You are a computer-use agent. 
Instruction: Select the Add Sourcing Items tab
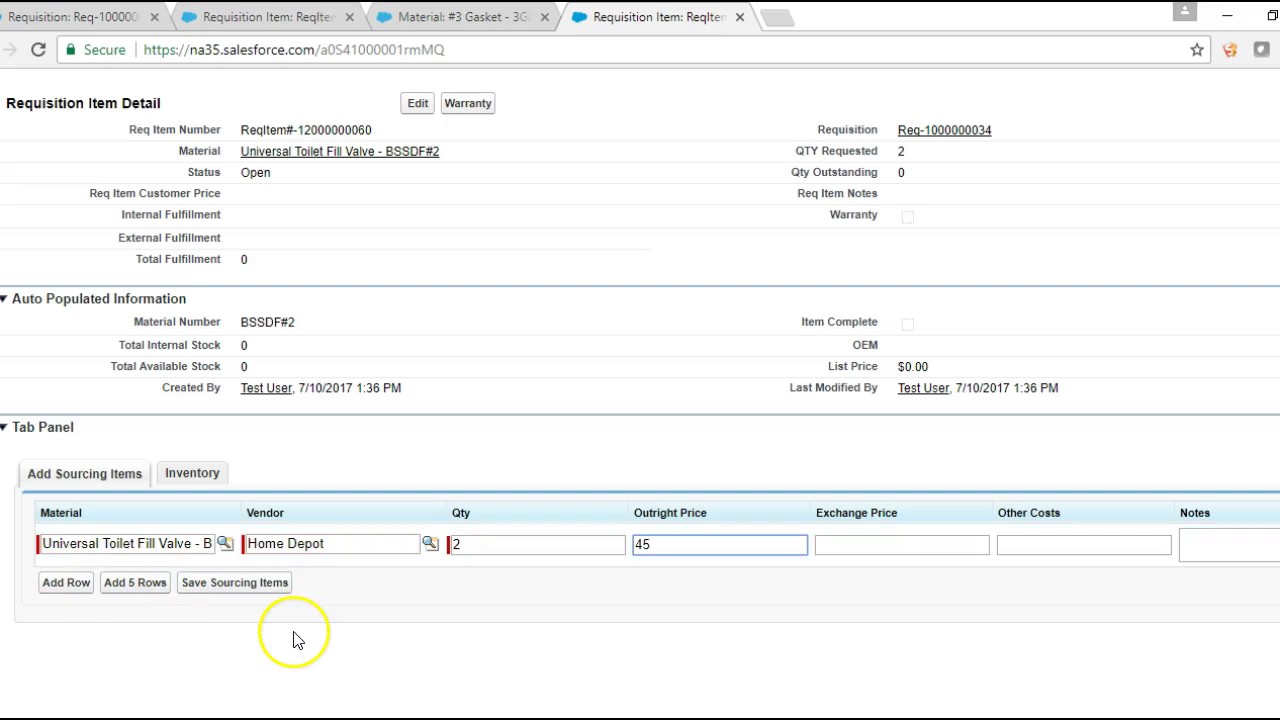point(85,474)
